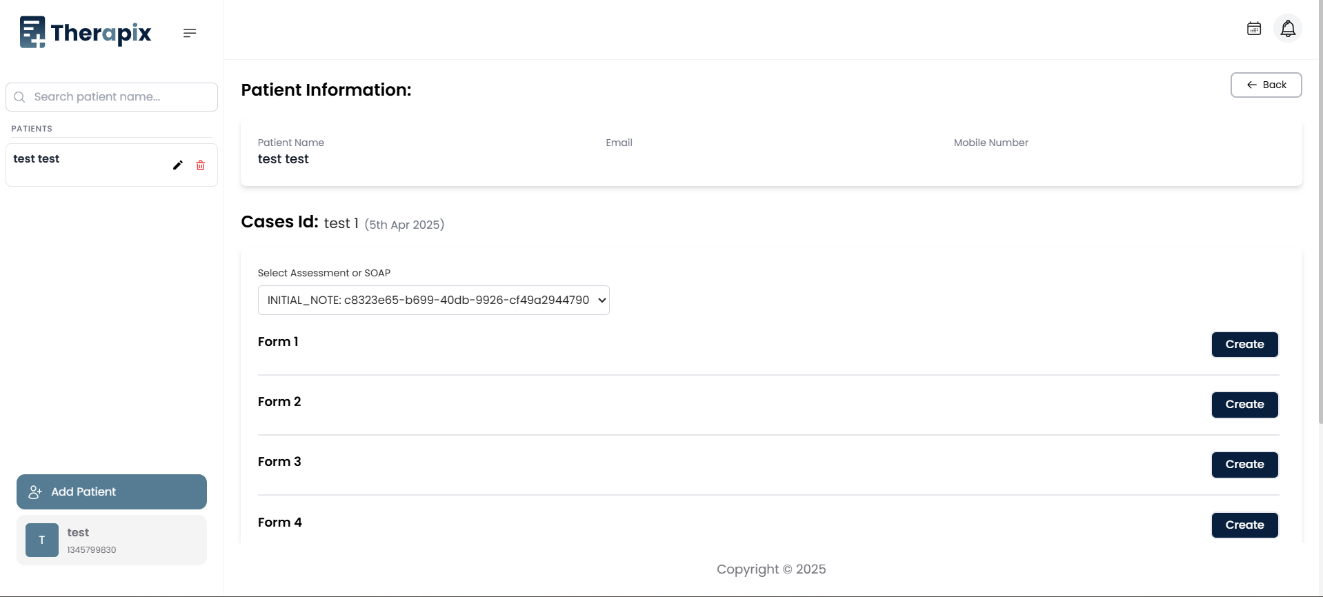Collapse sidebar with hamburger menu icon
The width and height of the screenshot is (1323, 597).
(190, 34)
